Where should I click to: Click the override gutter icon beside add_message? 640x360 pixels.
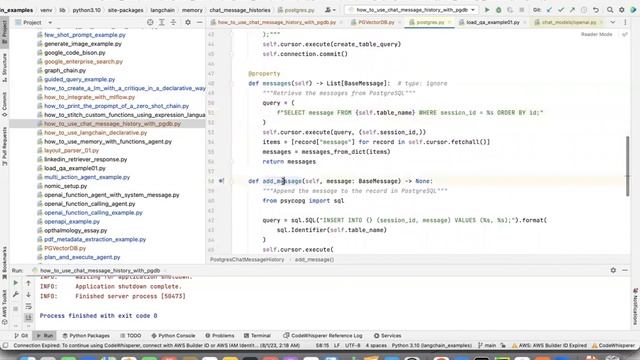(221, 181)
